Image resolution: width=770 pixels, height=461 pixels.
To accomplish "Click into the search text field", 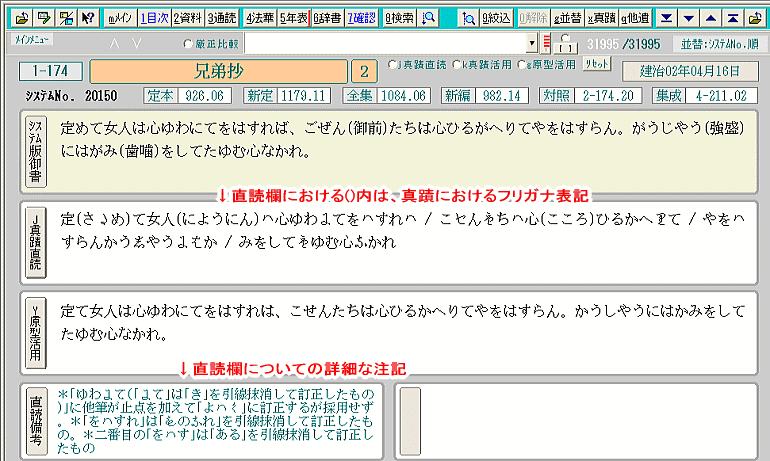I will pos(385,43).
